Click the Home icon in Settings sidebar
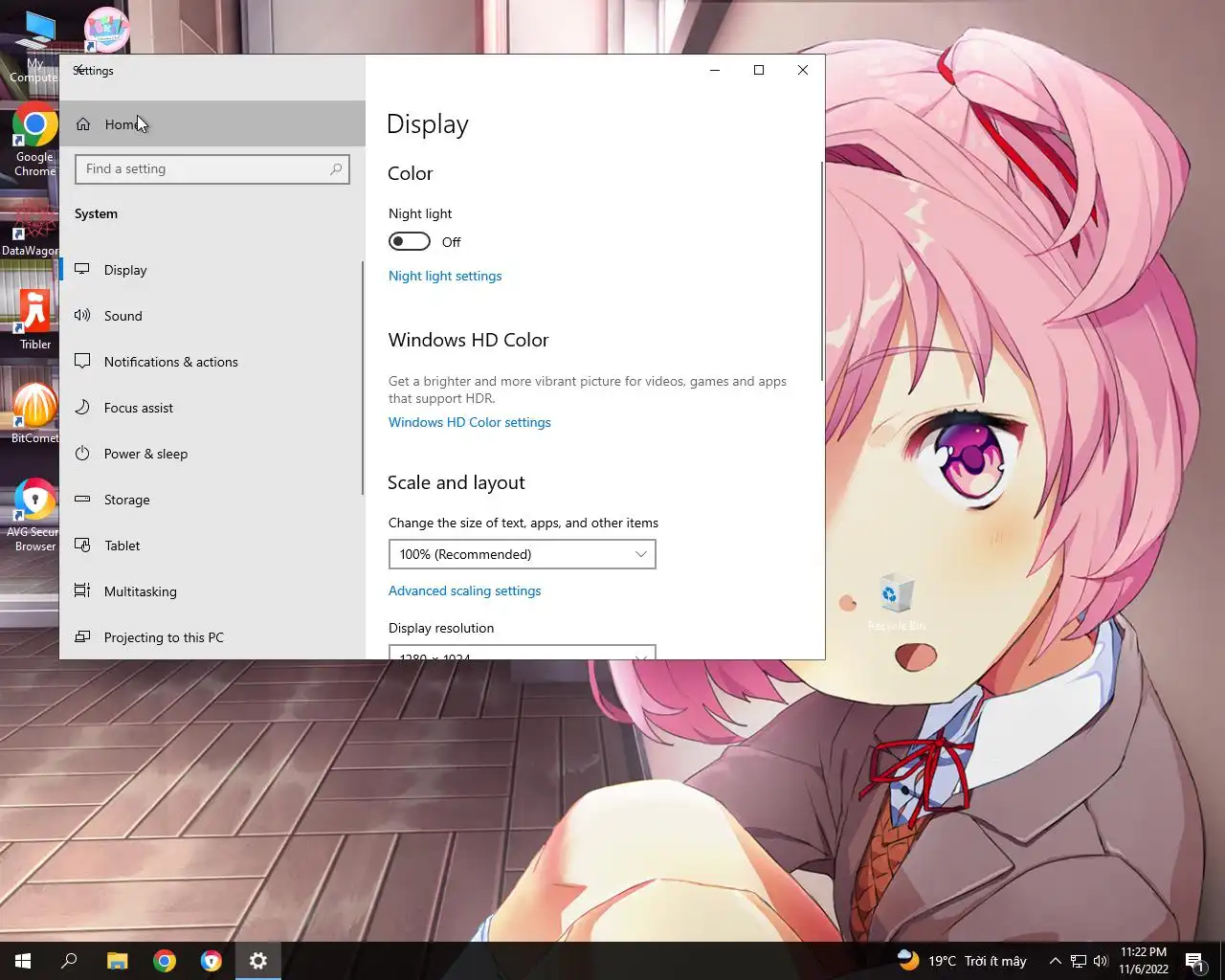 tap(83, 124)
